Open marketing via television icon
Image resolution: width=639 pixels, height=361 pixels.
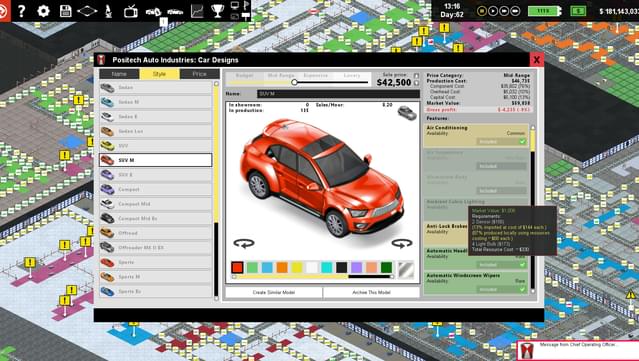point(131,11)
